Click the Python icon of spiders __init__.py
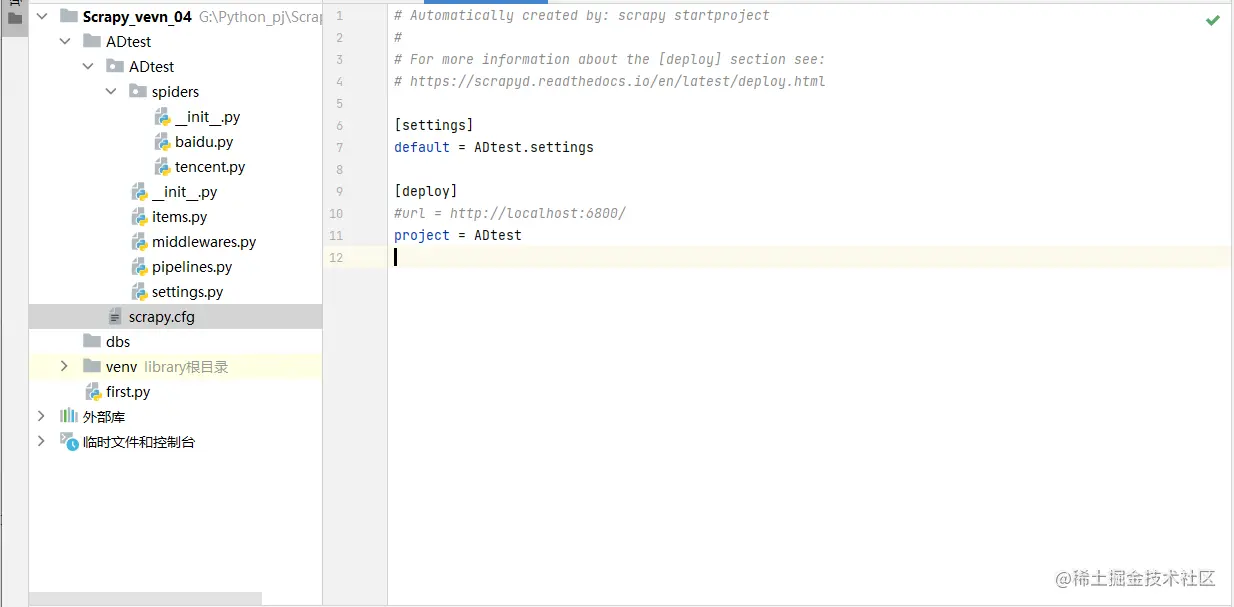Image resolution: width=1234 pixels, height=607 pixels. [163, 116]
